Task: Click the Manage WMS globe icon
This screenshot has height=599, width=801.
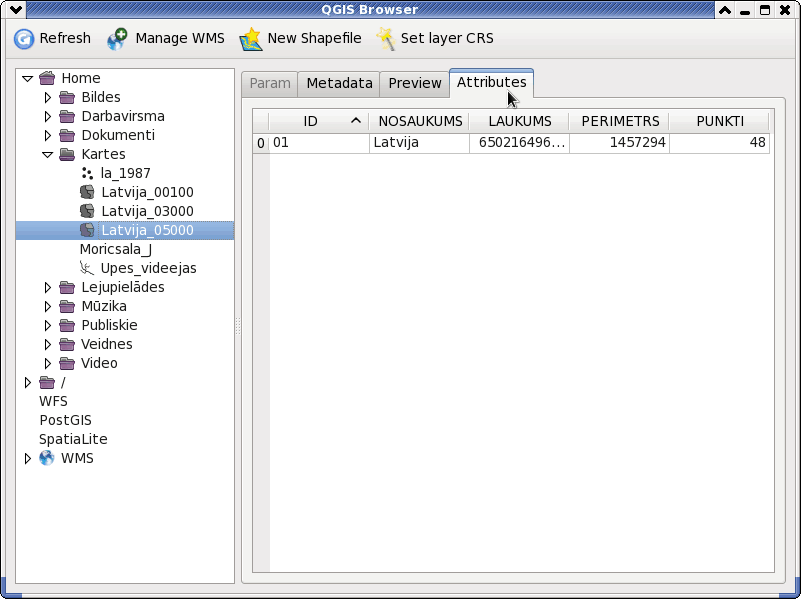Action: pos(117,39)
